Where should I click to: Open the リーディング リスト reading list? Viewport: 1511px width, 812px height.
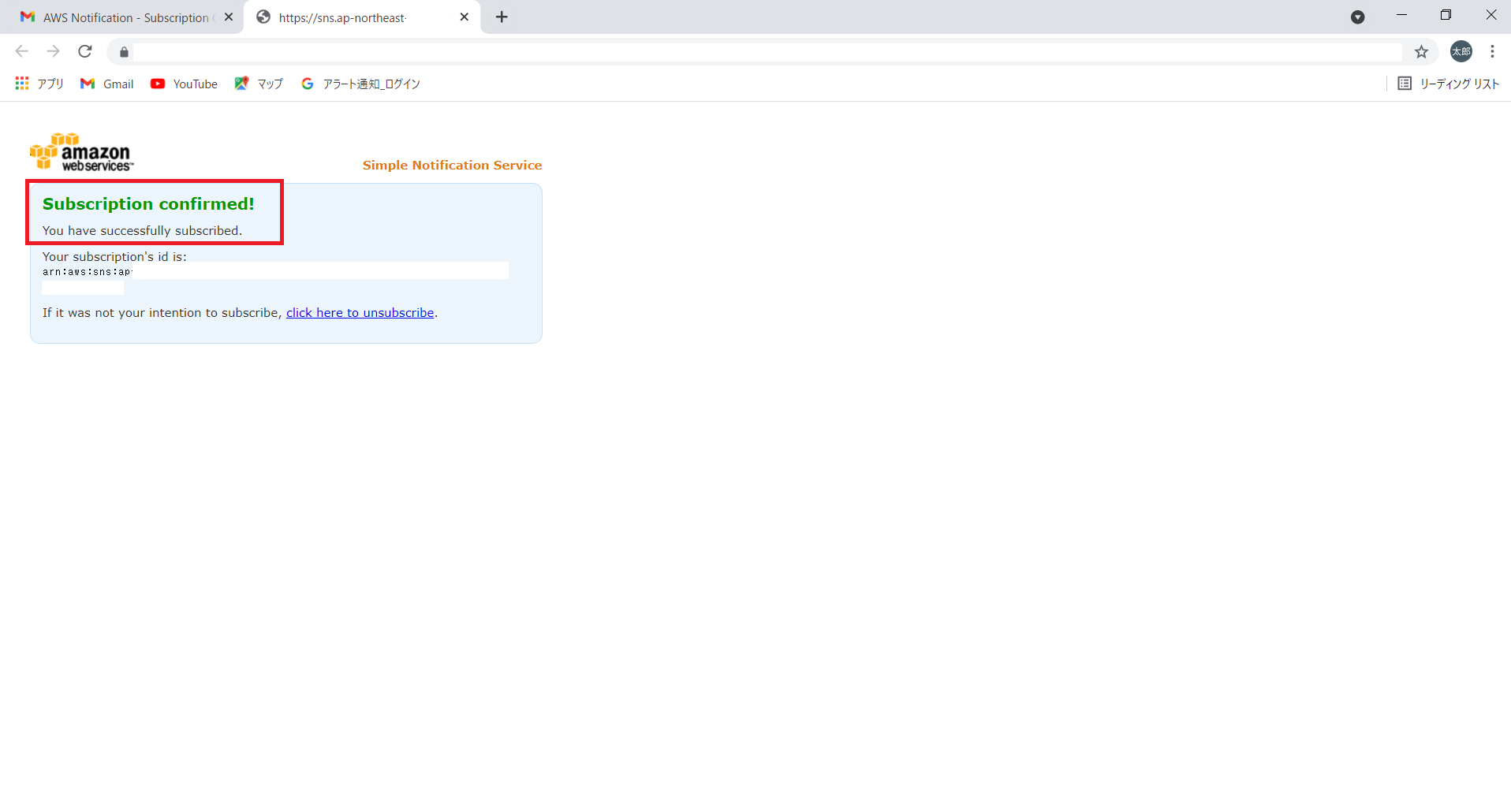[1448, 84]
